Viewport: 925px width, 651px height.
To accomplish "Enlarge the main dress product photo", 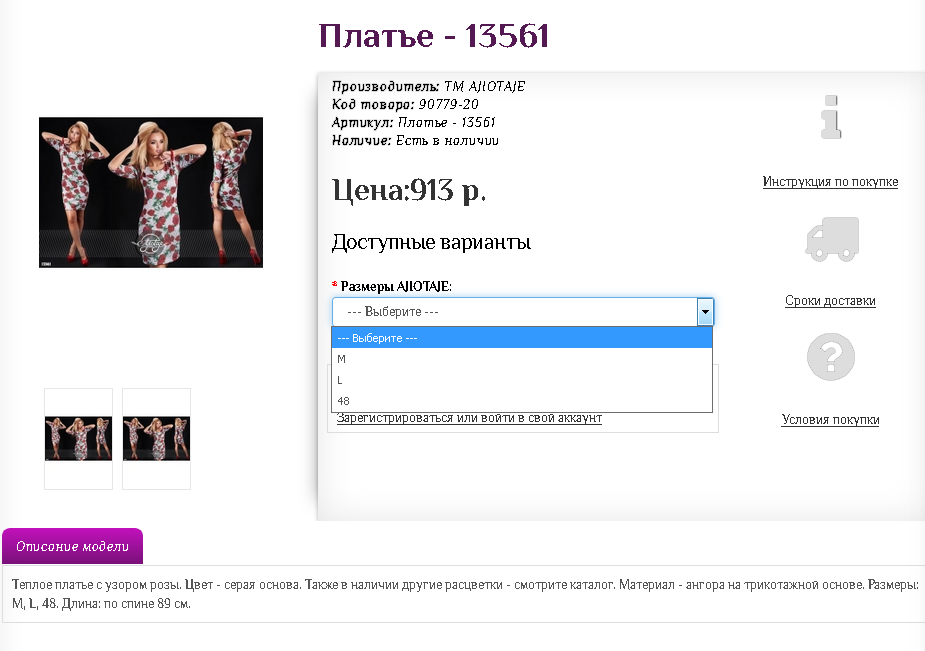I will [151, 192].
